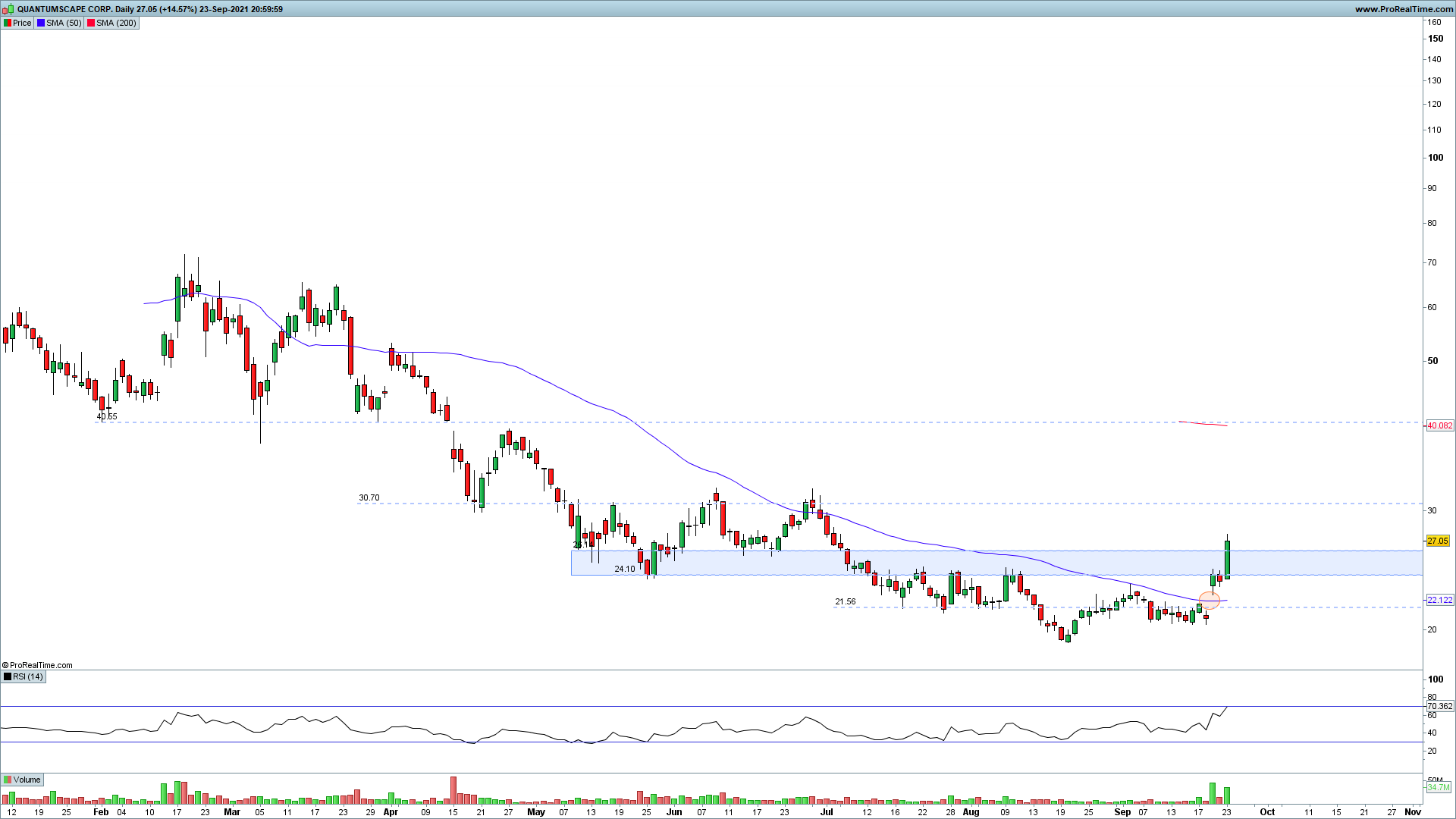Open the www.ProRealTime.com link
This screenshot has height=819, width=1456.
[1403, 9]
